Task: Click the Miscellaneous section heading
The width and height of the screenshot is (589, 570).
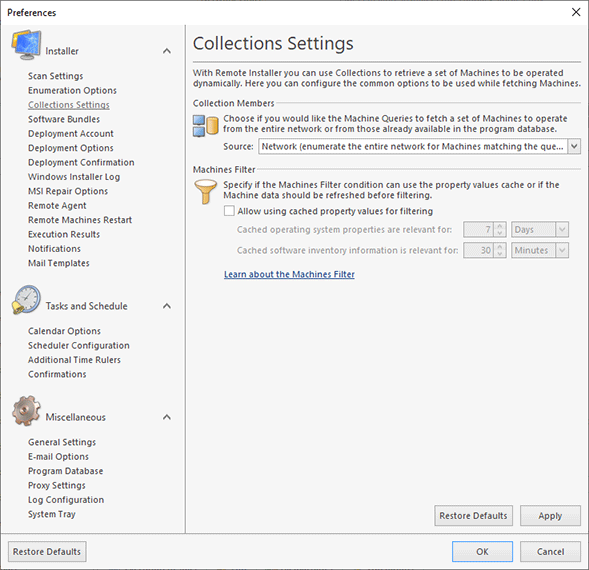Action: click(x=76, y=417)
